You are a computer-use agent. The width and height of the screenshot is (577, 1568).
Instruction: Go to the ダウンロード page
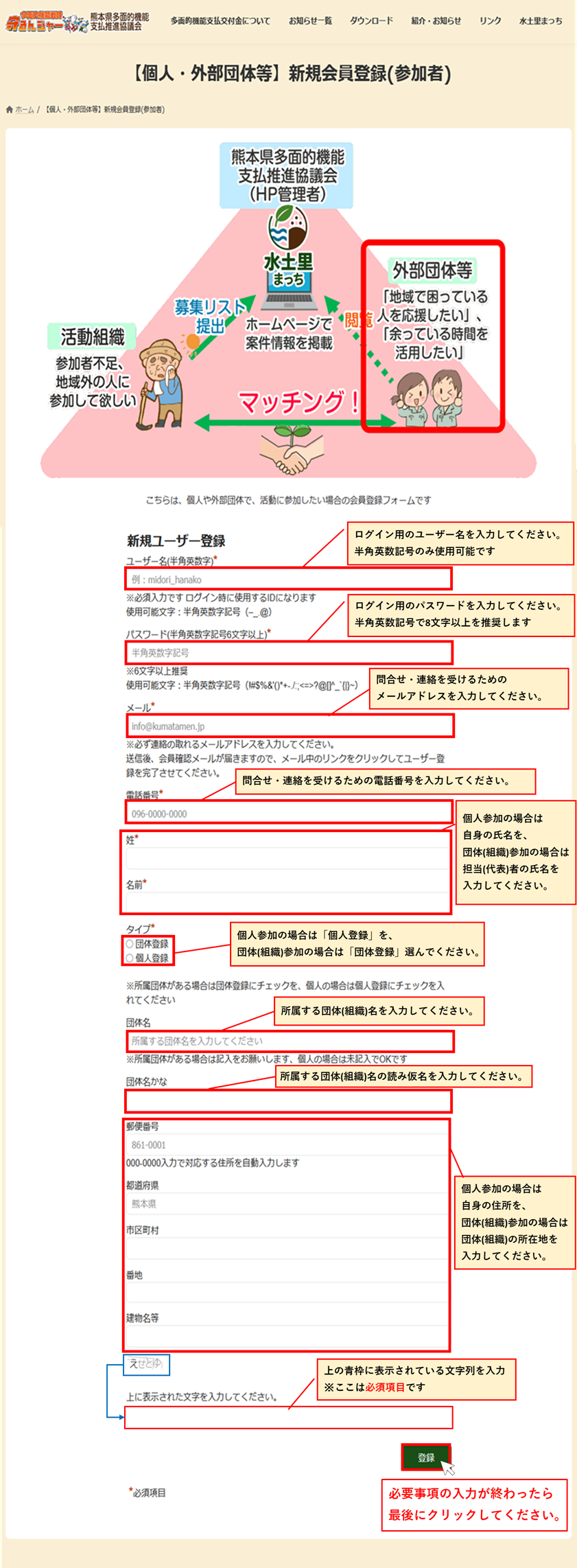[371, 21]
